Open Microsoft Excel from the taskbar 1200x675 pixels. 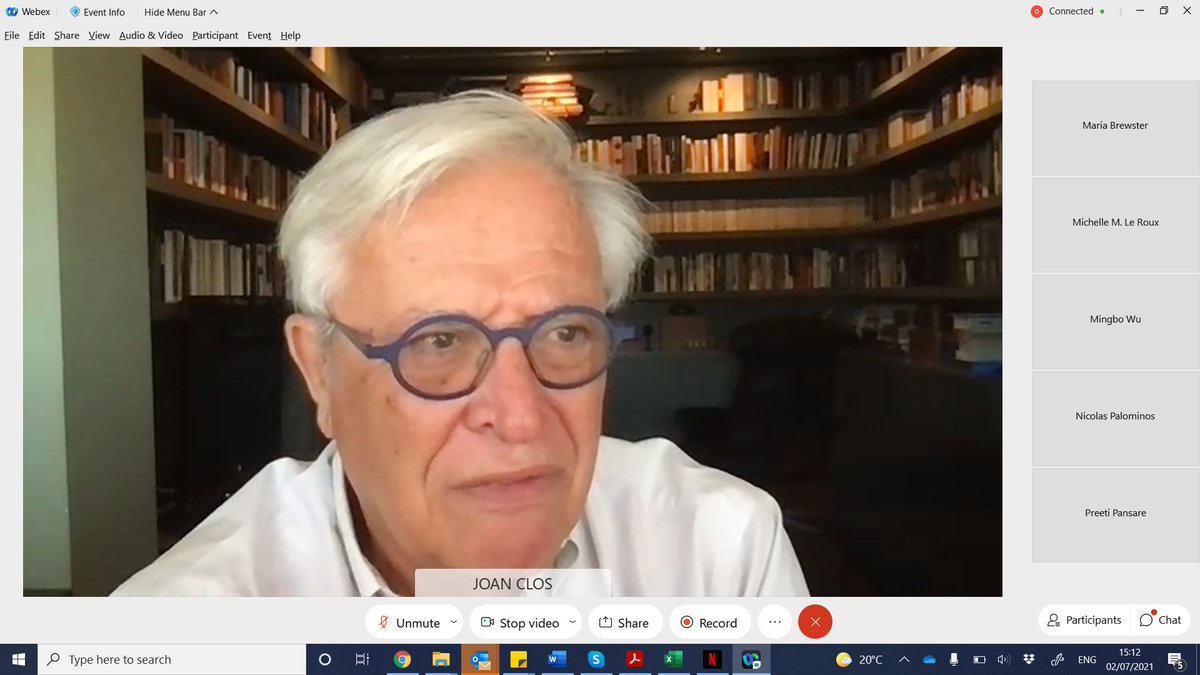click(x=673, y=659)
